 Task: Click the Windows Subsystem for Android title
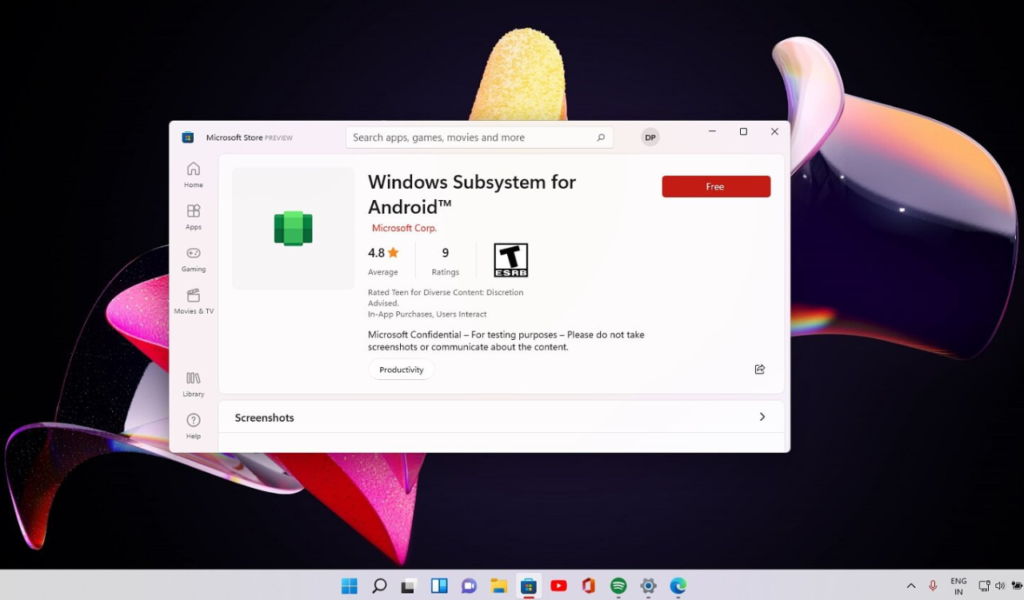472,194
